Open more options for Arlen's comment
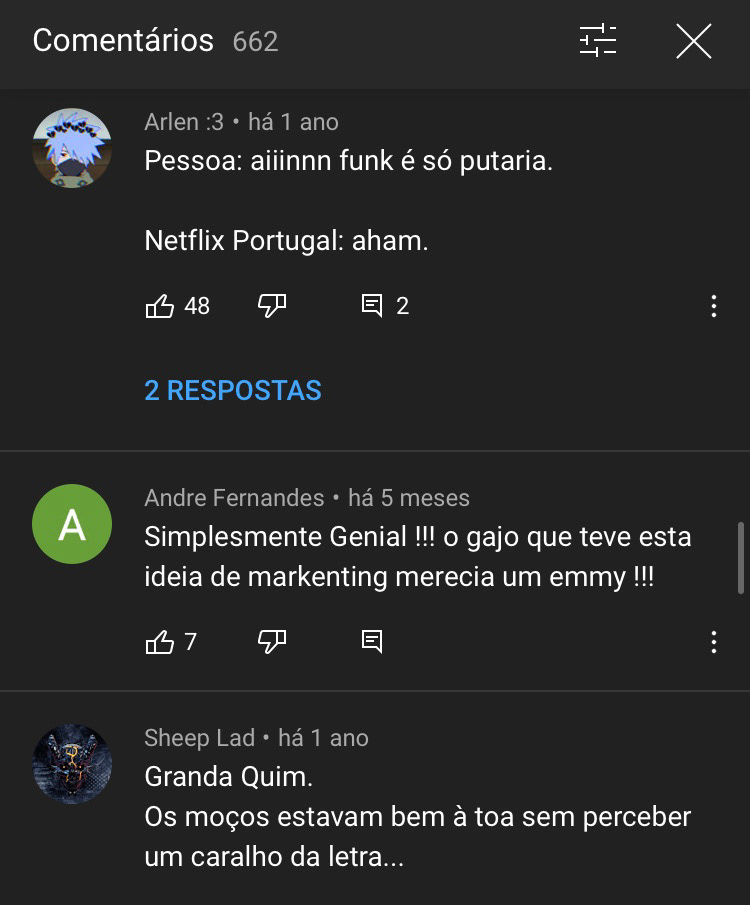This screenshot has height=905, width=750. (713, 306)
